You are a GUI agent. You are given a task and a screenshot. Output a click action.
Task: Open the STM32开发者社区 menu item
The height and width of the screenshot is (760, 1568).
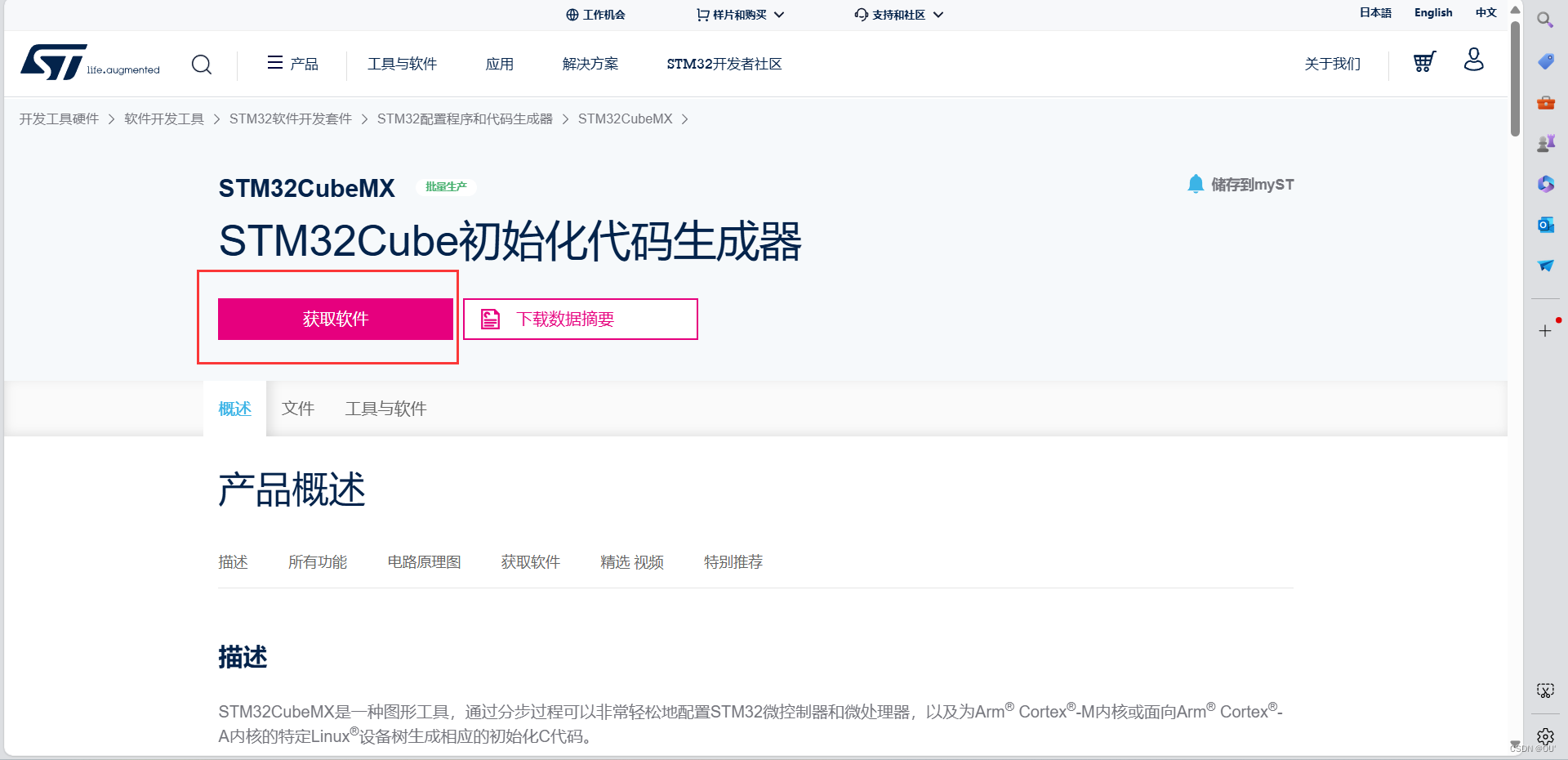[x=724, y=64]
